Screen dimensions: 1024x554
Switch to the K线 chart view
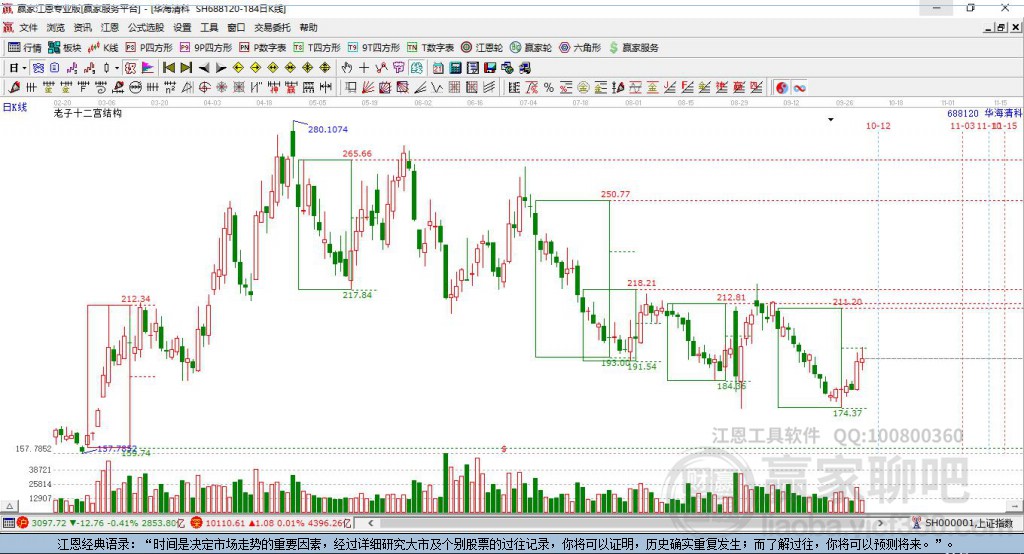(103, 48)
